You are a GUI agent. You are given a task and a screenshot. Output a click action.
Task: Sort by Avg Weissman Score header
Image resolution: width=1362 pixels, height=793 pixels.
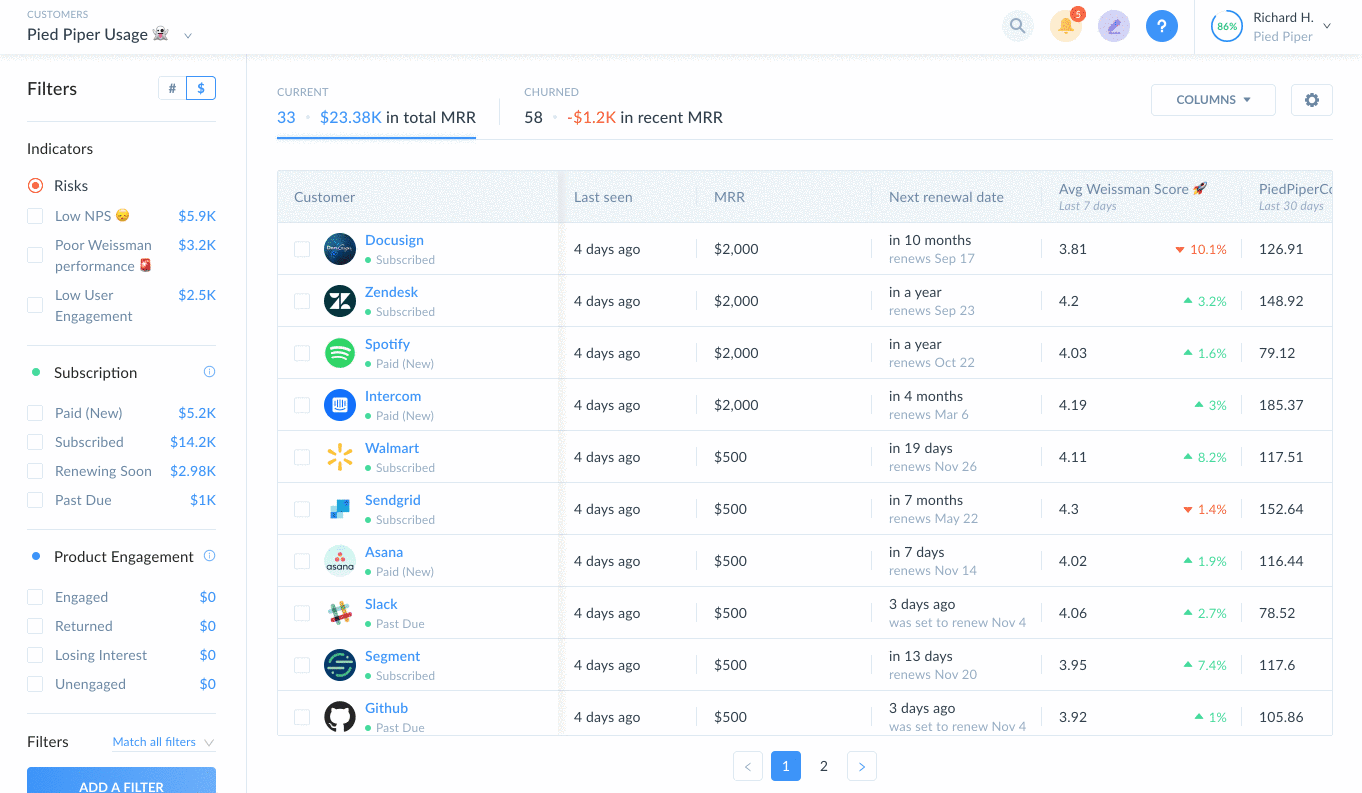point(1133,189)
